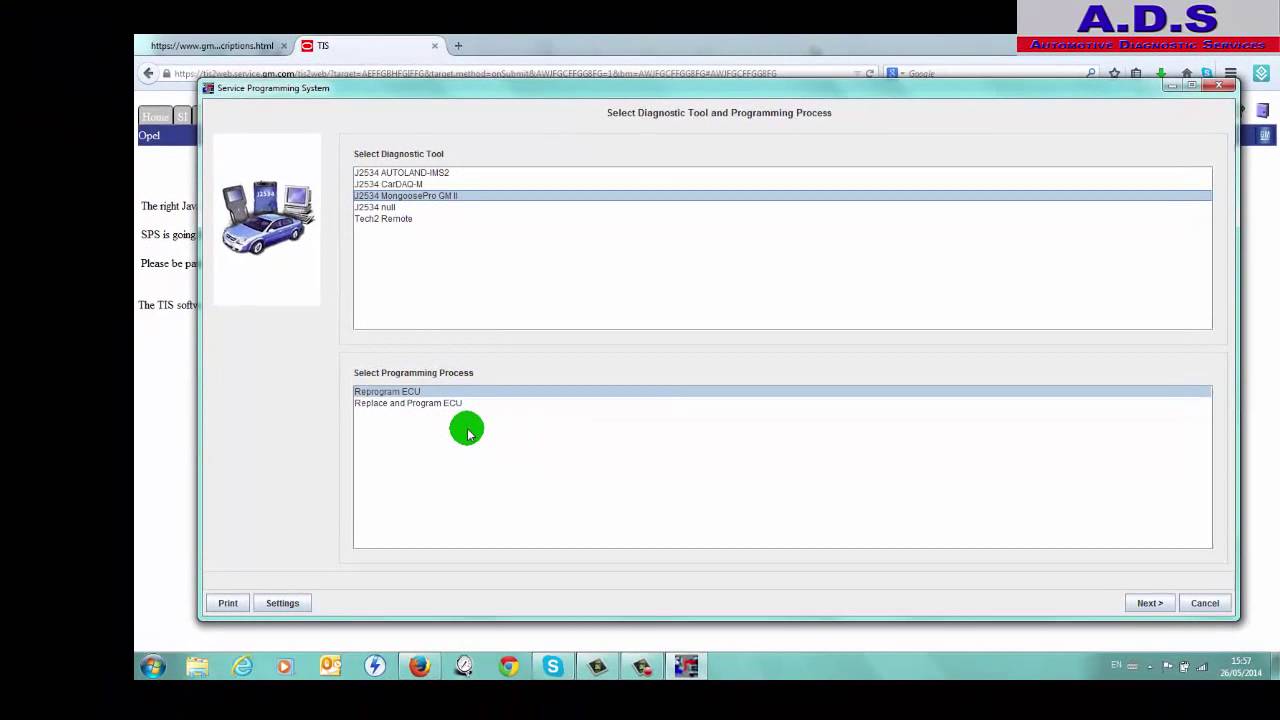Switch to the gm descriptions.html tab
Screen dimensions: 1280x720
212,45
